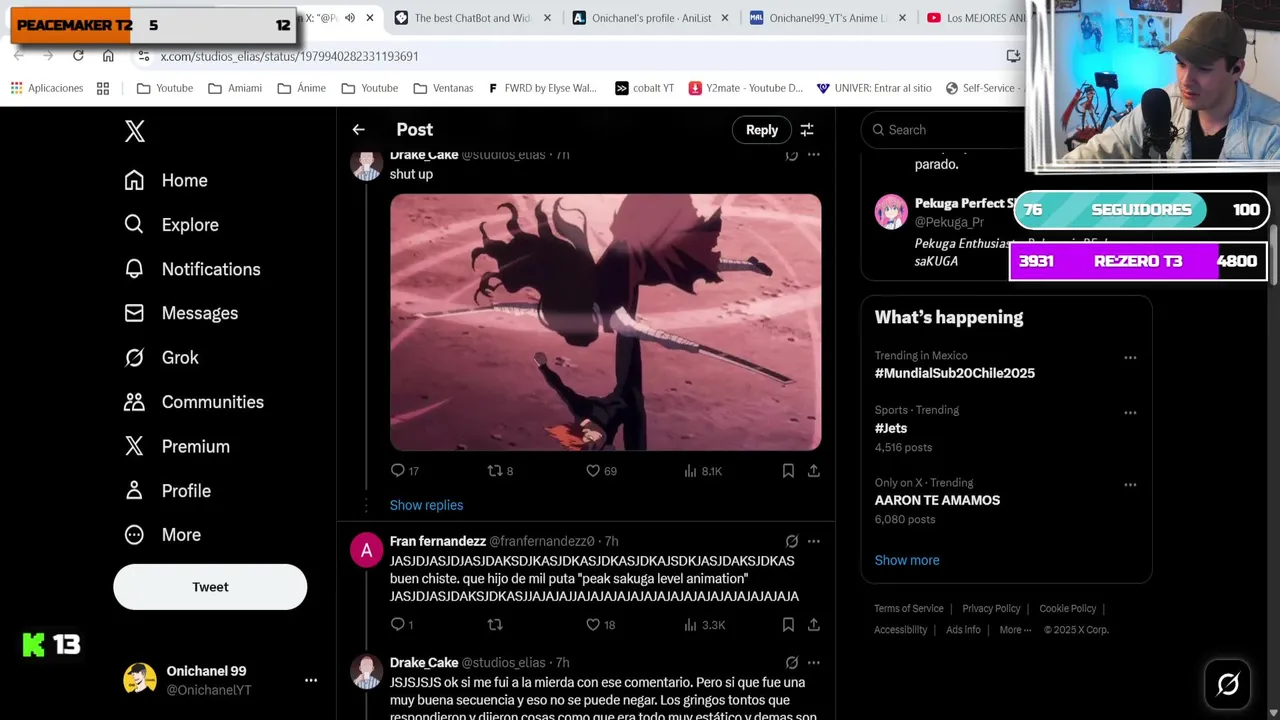Screen dimensions: 1280x720
Task: Open Grok icon on bottom Drake_Cake post
Action: point(791,662)
